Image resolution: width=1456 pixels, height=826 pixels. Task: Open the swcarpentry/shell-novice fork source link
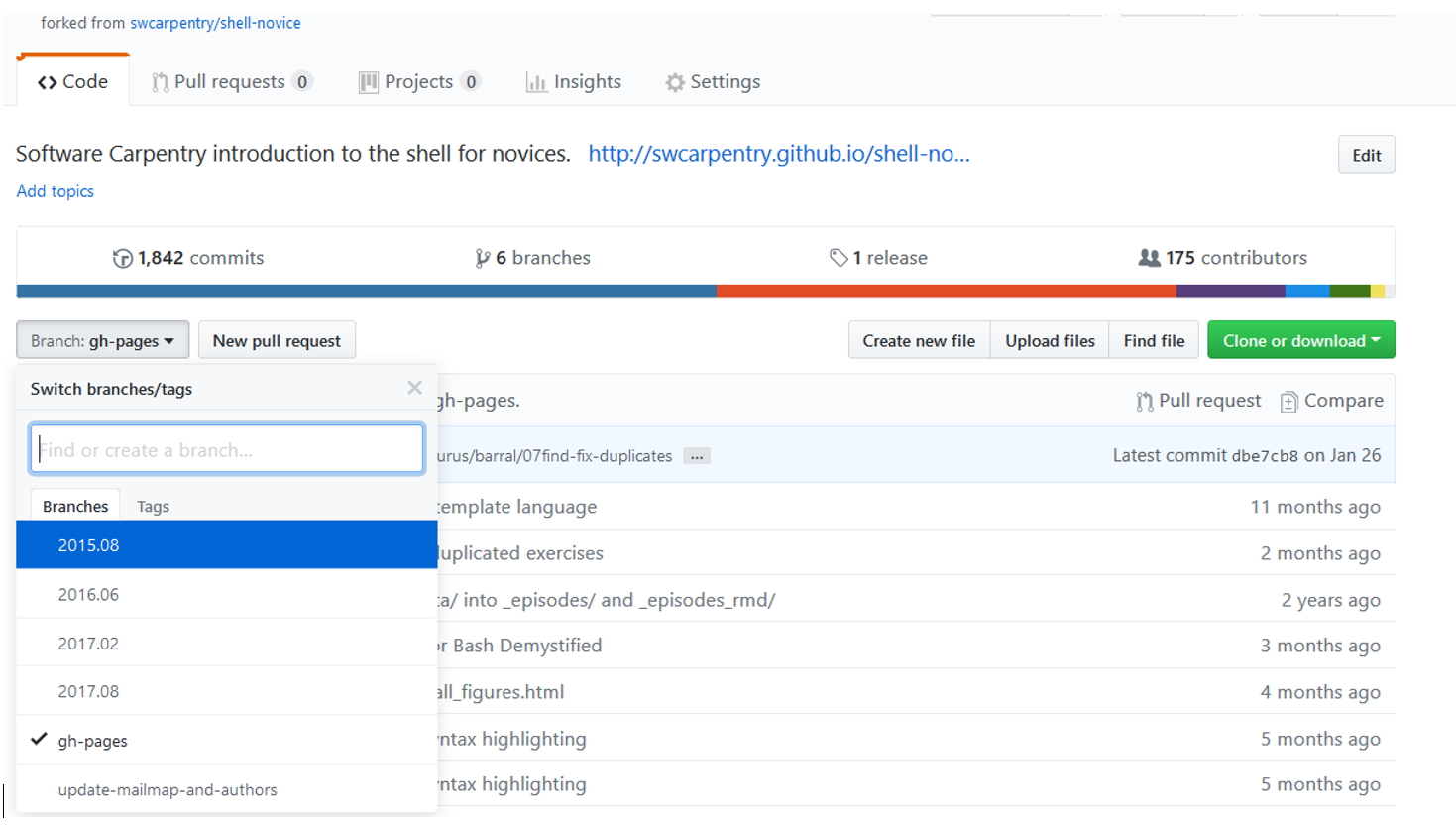215,23
